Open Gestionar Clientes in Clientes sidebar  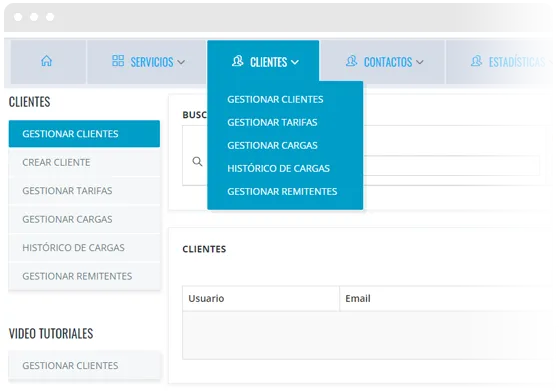pyautogui.click(x=84, y=134)
